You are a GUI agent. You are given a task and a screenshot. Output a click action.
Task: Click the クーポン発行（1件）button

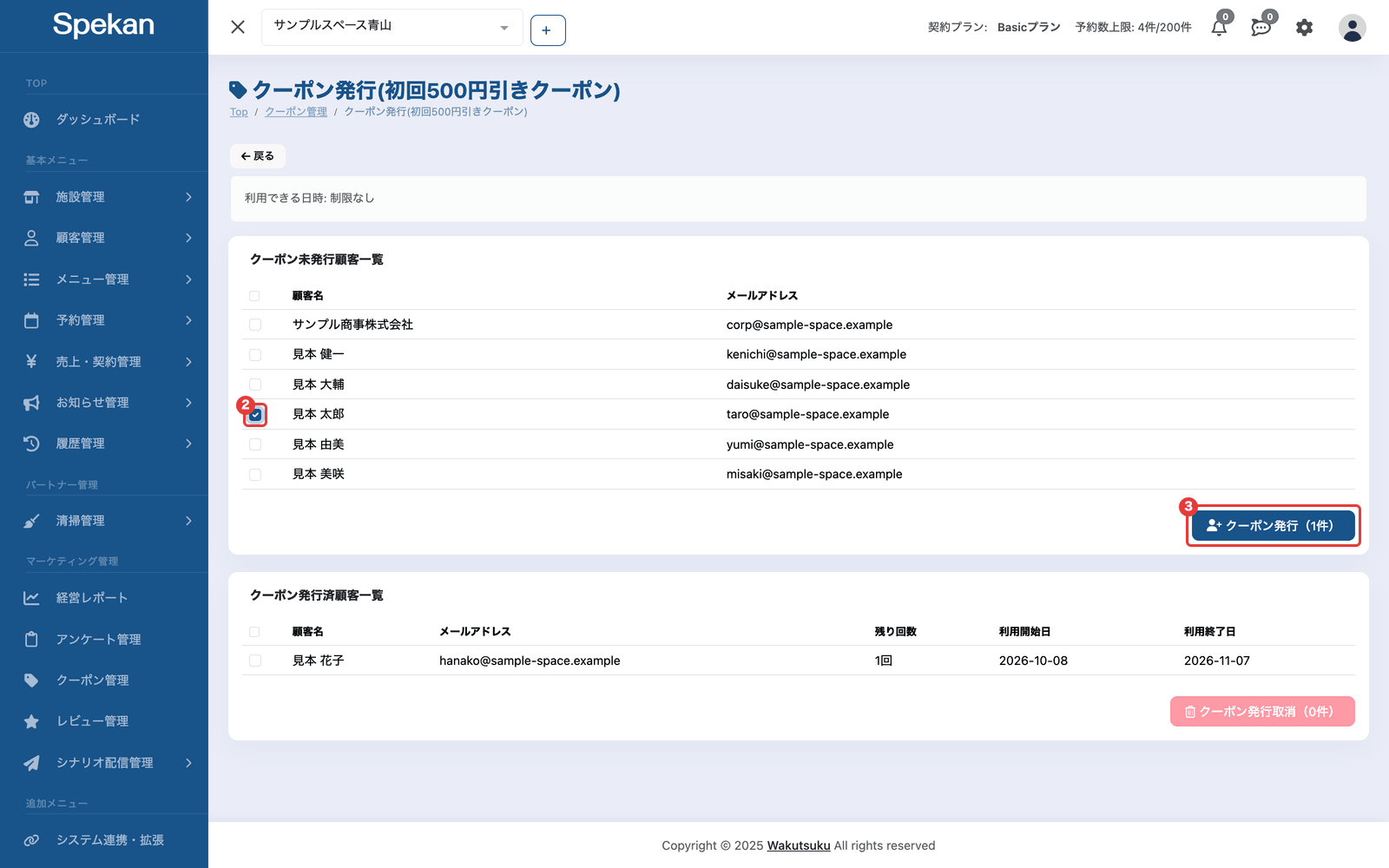point(1273,526)
